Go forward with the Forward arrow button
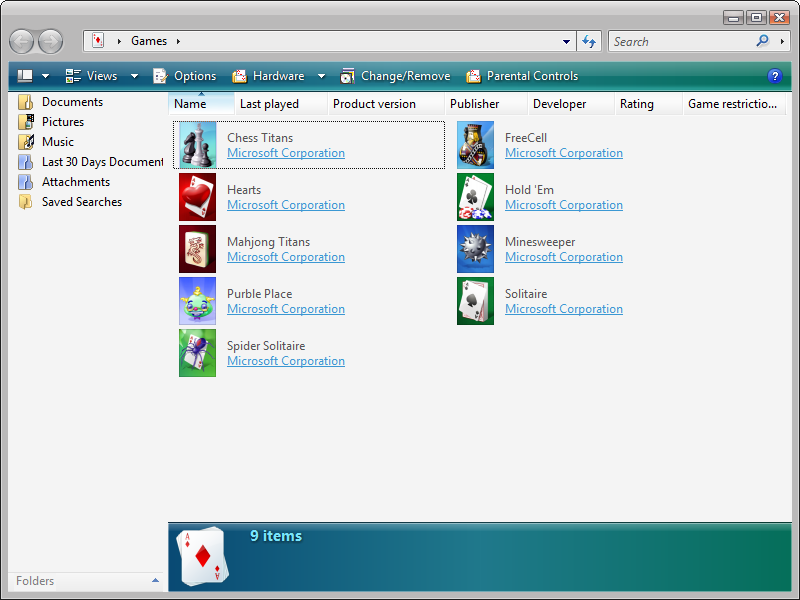This screenshot has height=600, width=800. click(x=51, y=41)
